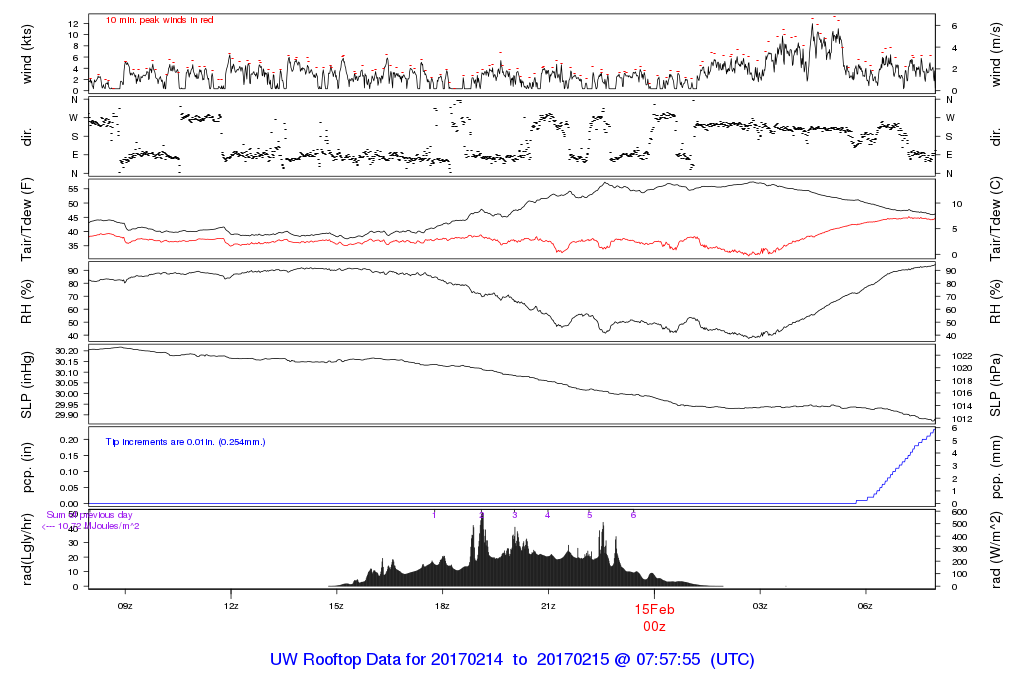The image size is (1024, 700).
Task: Select the "1012" hPa tick label
Action: [x=962, y=419]
